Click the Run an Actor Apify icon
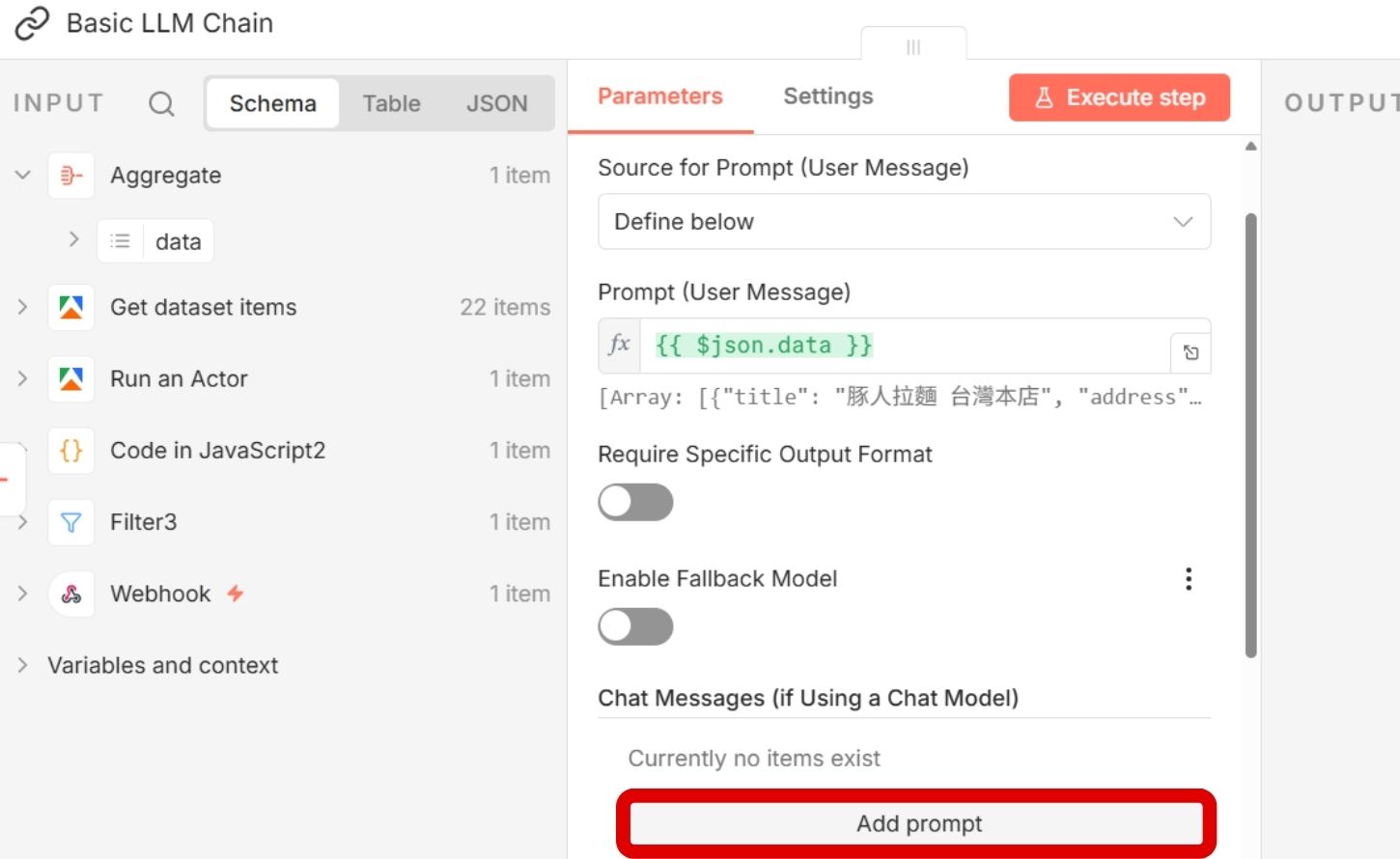 71,379
